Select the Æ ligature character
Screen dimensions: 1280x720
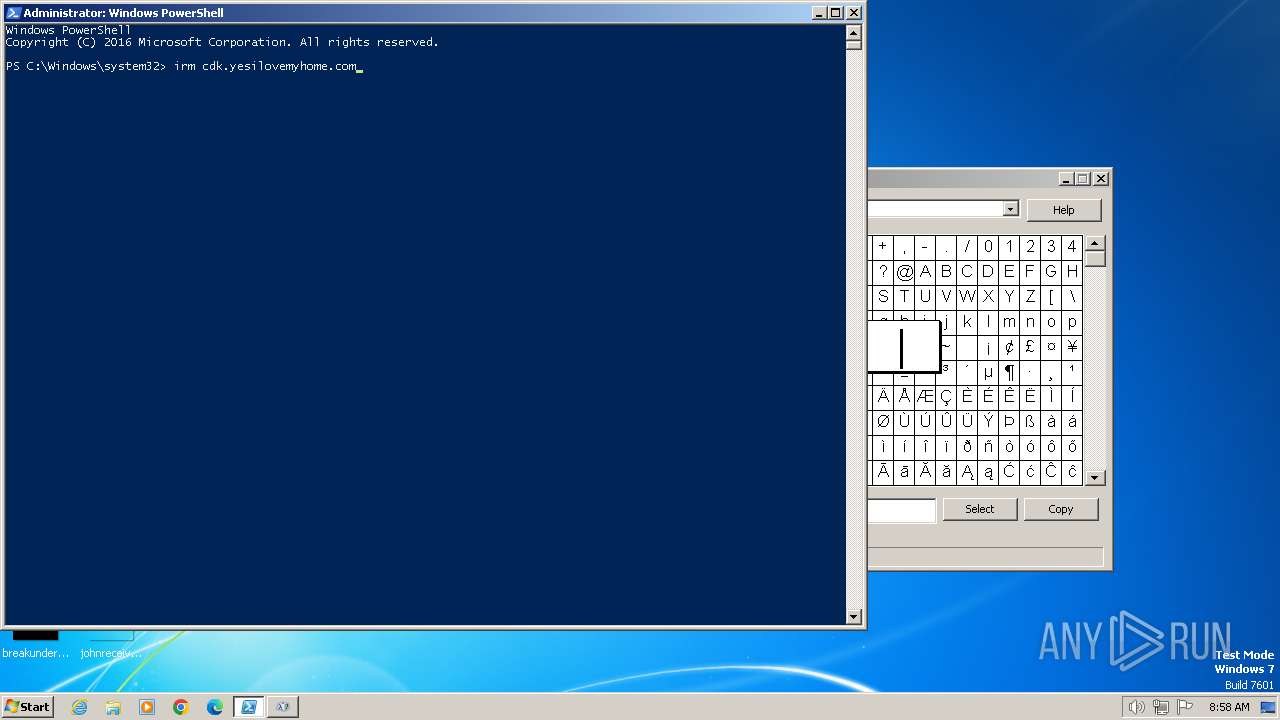click(x=925, y=397)
